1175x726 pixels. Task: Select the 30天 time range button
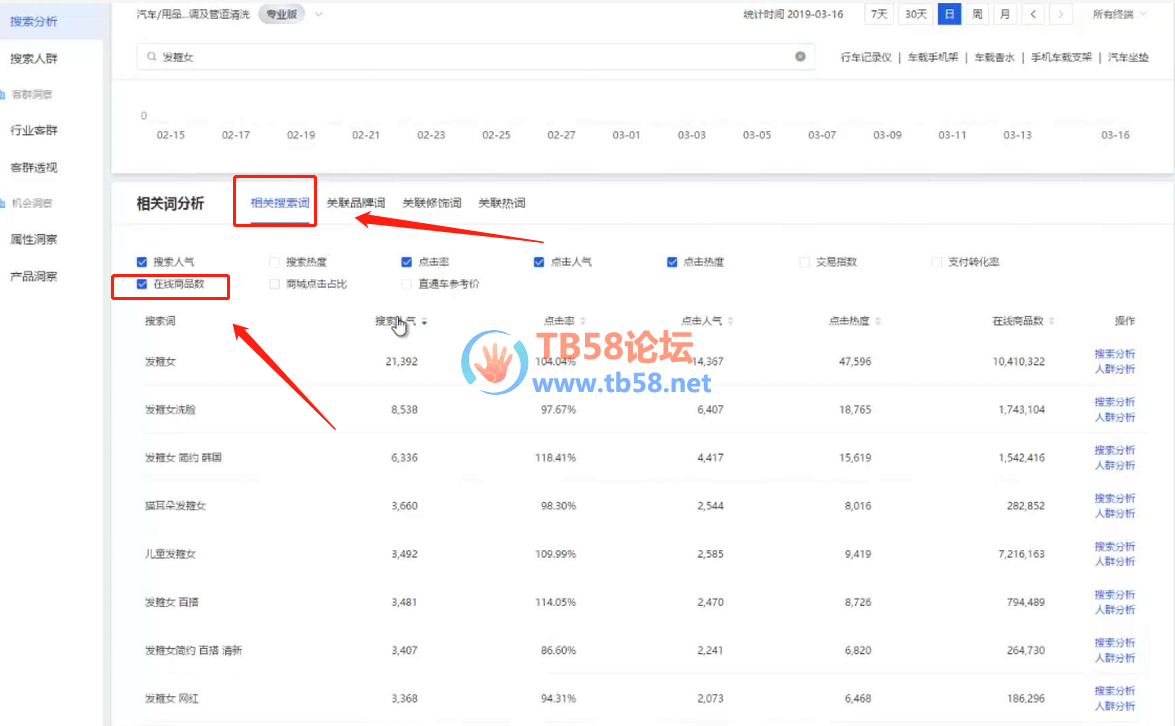pos(915,14)
